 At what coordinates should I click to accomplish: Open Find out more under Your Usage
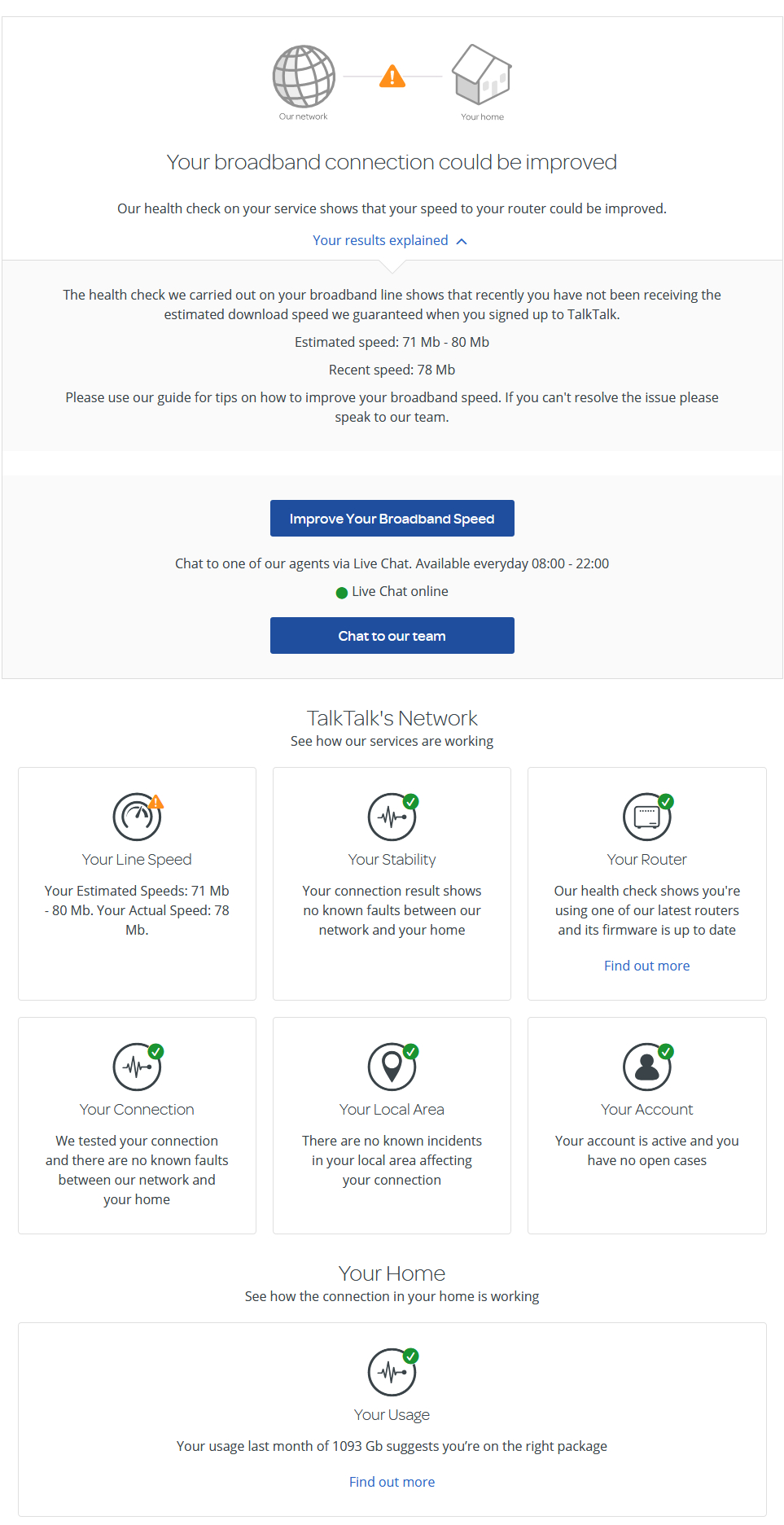click(x=392, y=1482)
